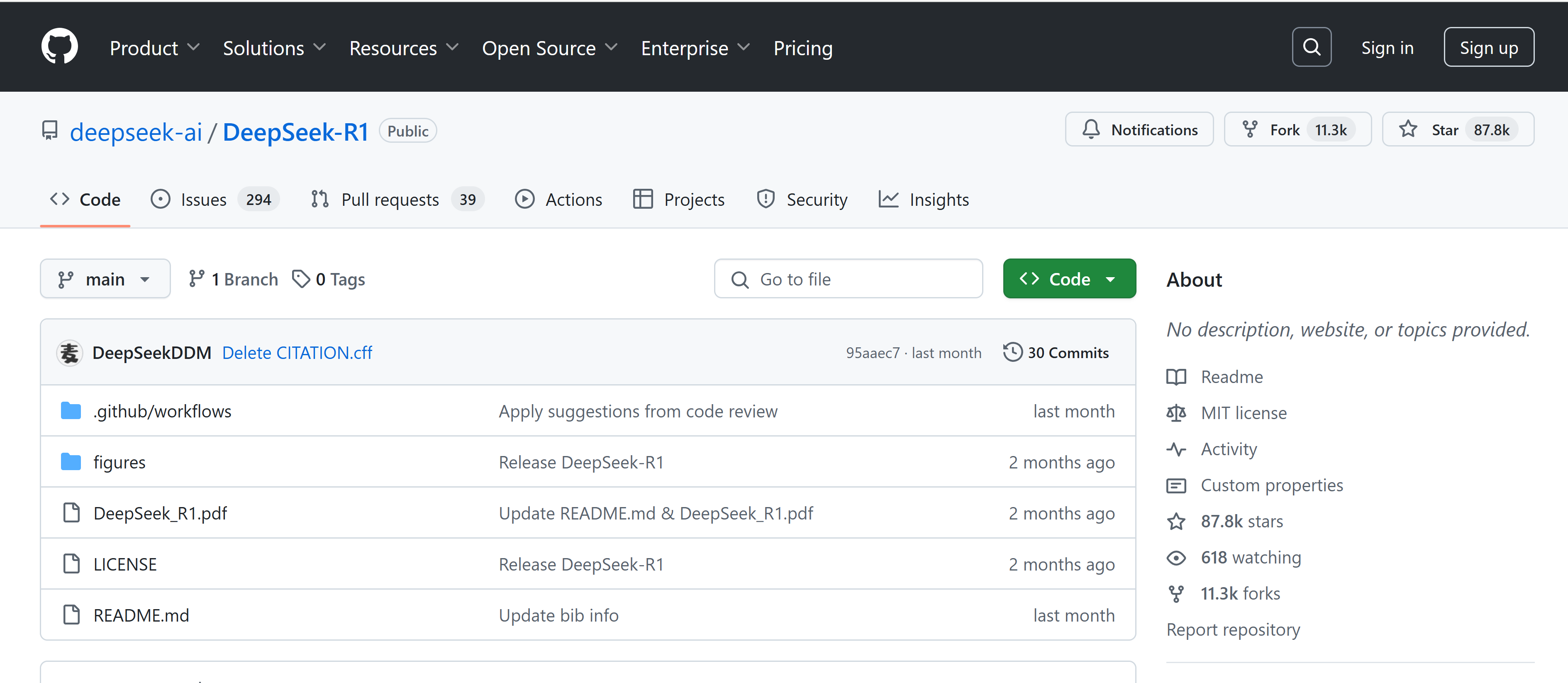Click the Sign up button

1488,47
